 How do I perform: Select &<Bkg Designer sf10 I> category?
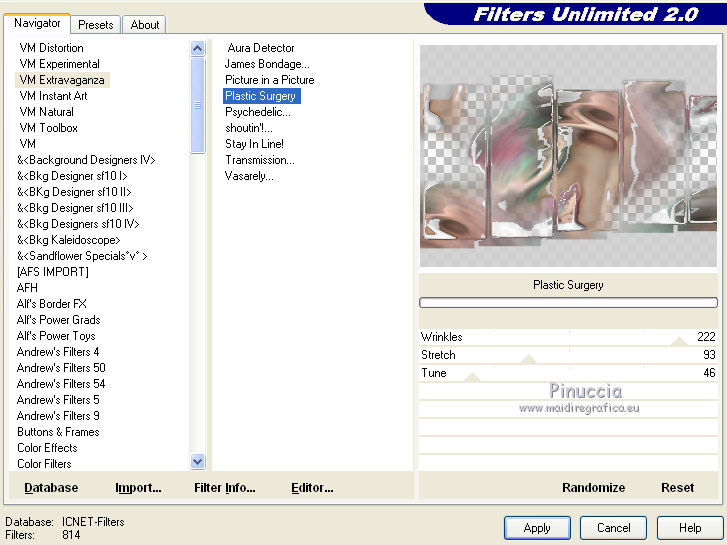pyautogui.click(x=72, y=176)
